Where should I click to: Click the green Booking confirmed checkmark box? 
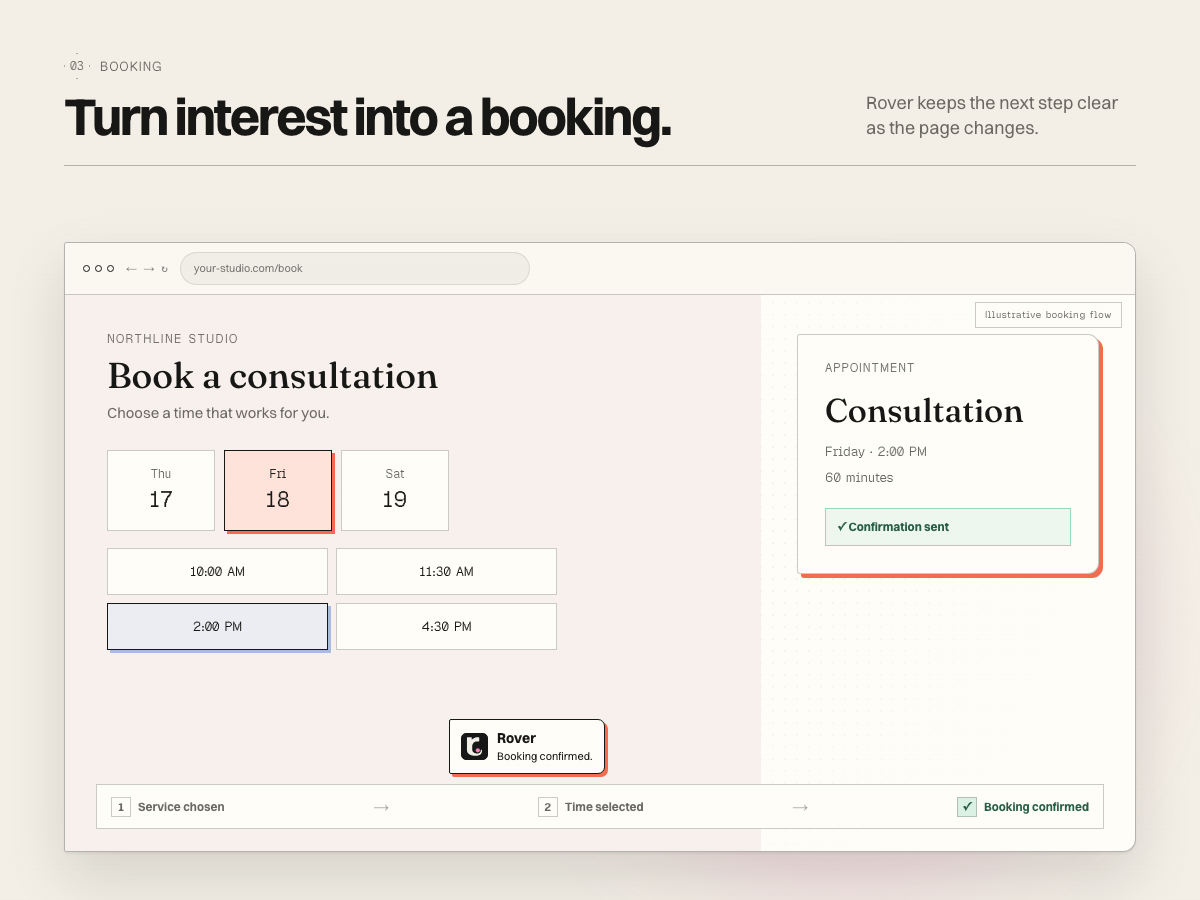967,807
